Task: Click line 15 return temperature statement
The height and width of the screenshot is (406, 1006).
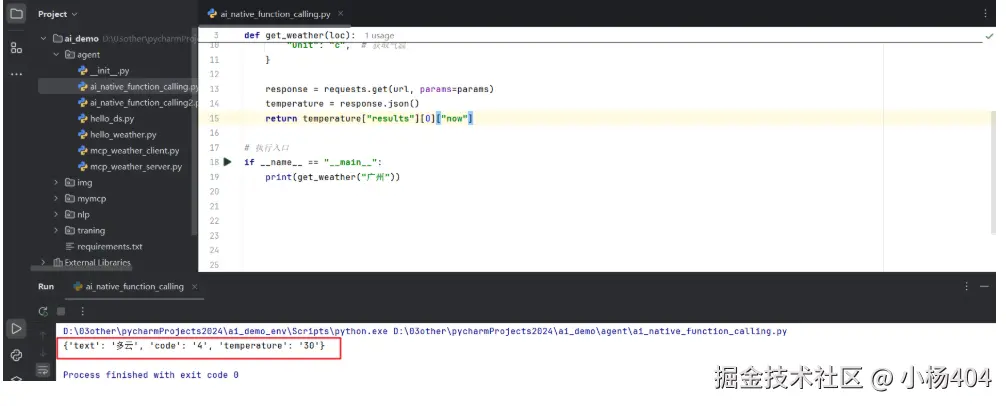Action: click(x=369, y=119)
